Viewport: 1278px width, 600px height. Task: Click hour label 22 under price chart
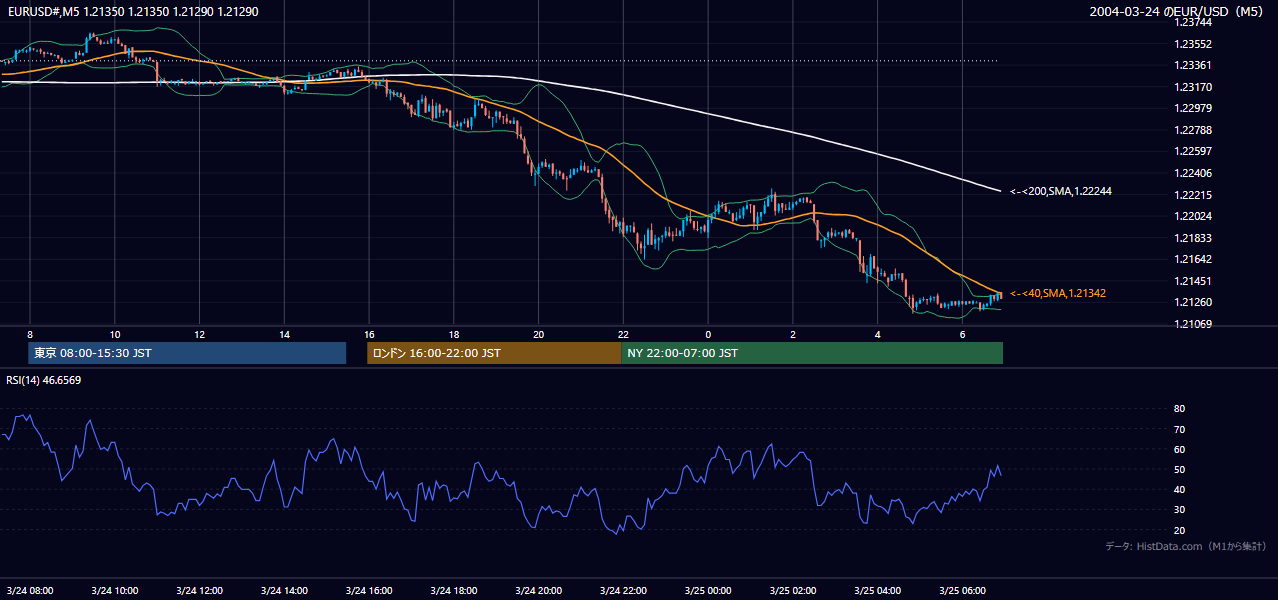point(623,334)
